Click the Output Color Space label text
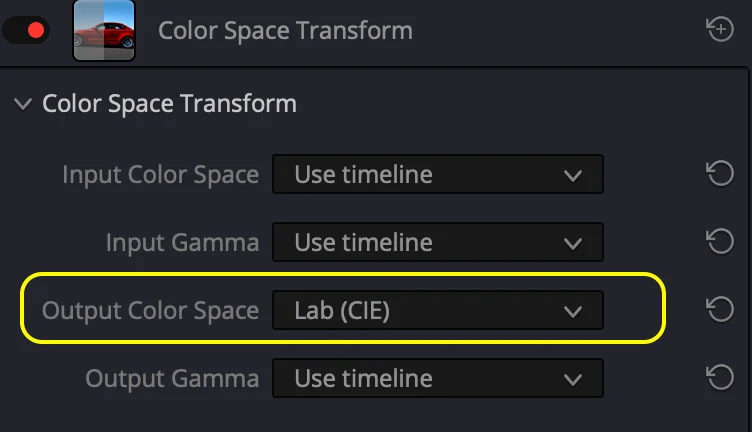This screenshot has width=752, height=432. [151, 311]
